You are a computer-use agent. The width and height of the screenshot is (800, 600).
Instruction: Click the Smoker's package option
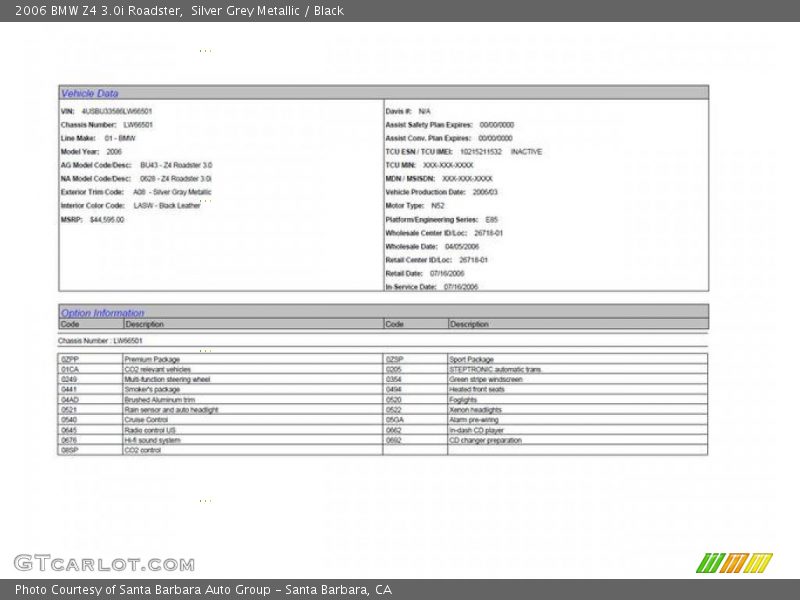152,389
